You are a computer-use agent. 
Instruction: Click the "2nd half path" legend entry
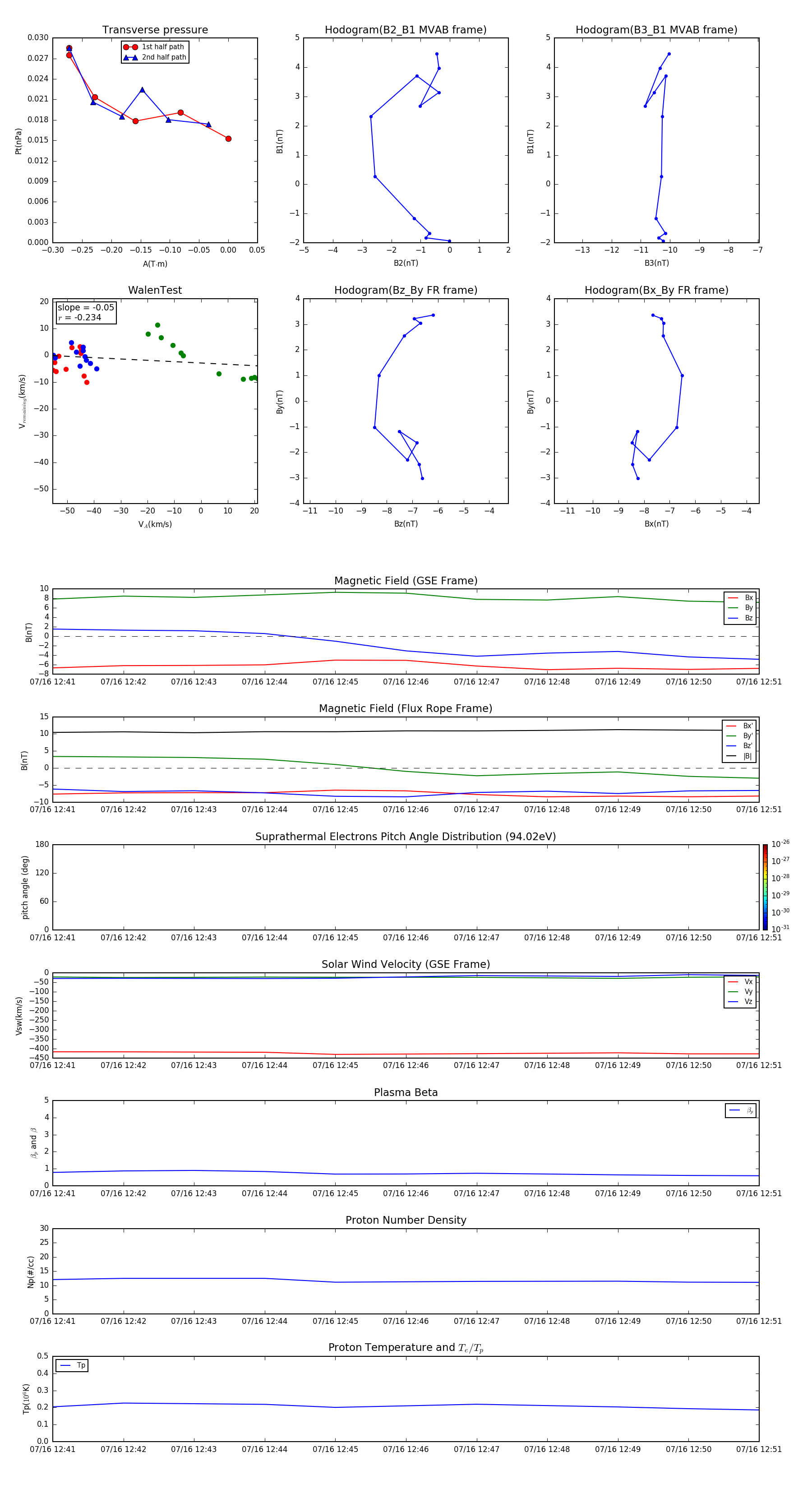click(x=155, y=57)
